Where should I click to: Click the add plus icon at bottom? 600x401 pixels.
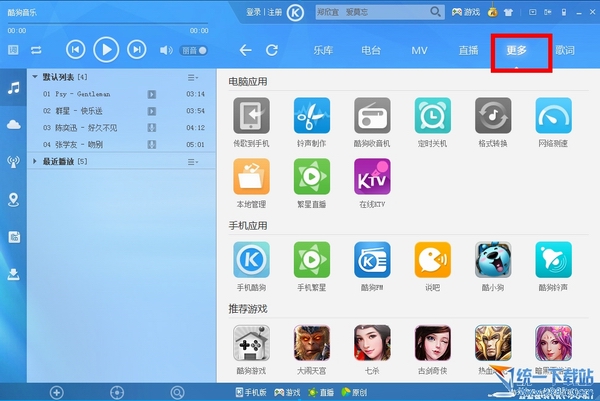(x=57, y=392)
